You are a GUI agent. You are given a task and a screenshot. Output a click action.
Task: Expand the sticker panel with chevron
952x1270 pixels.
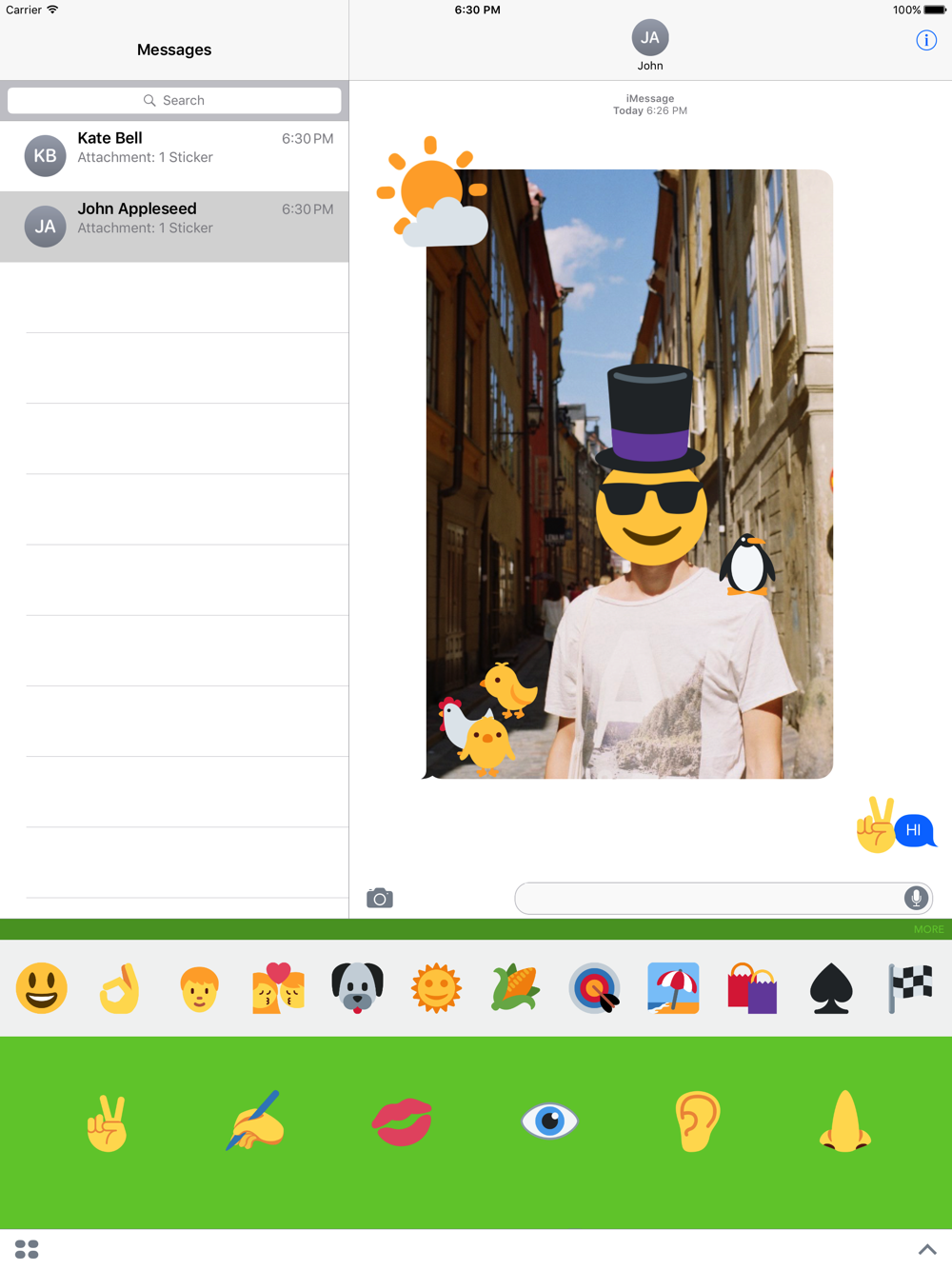coord(927,1249)
